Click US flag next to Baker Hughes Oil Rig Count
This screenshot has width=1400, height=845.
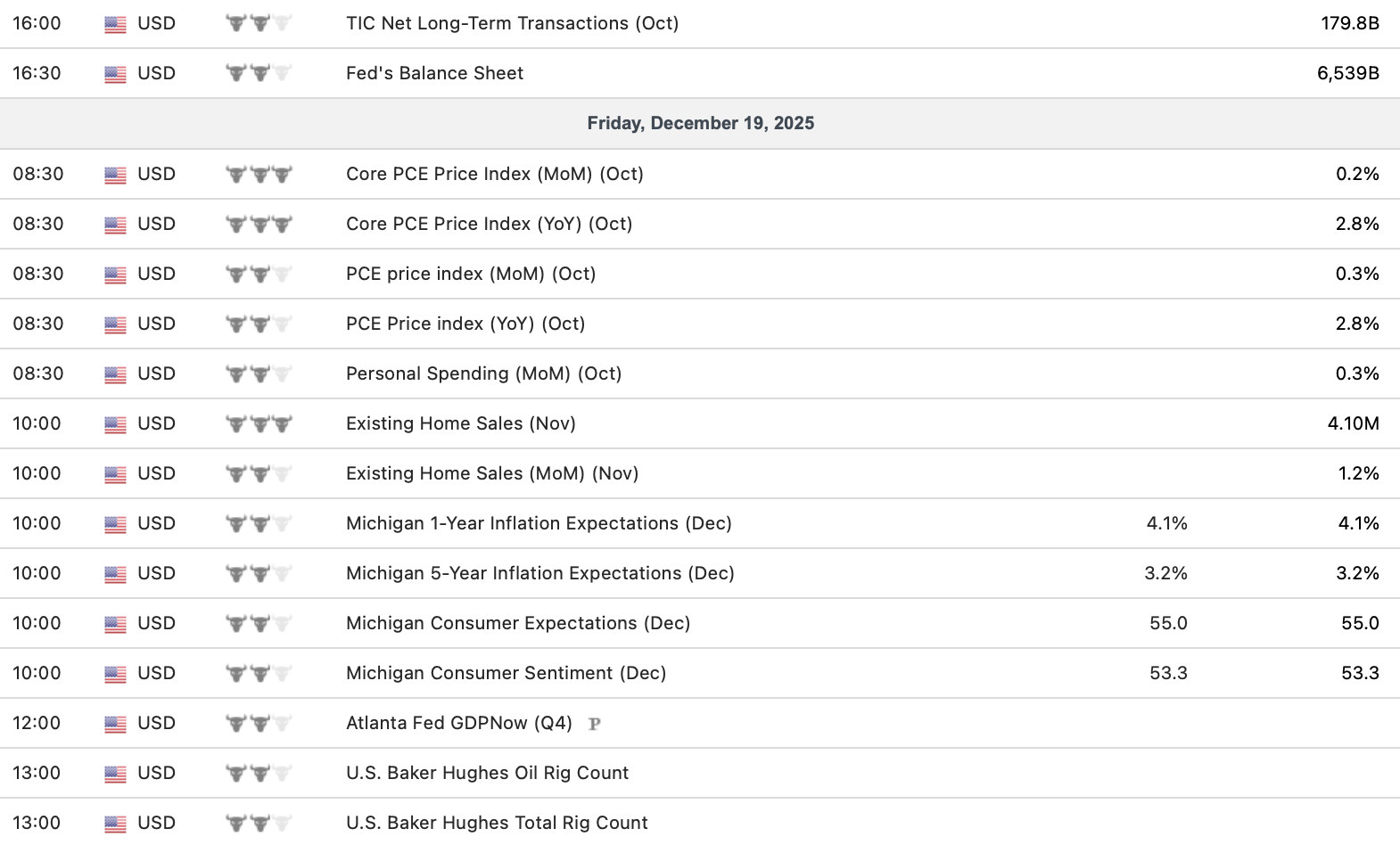pyautogui.click(x=115, y=774)
